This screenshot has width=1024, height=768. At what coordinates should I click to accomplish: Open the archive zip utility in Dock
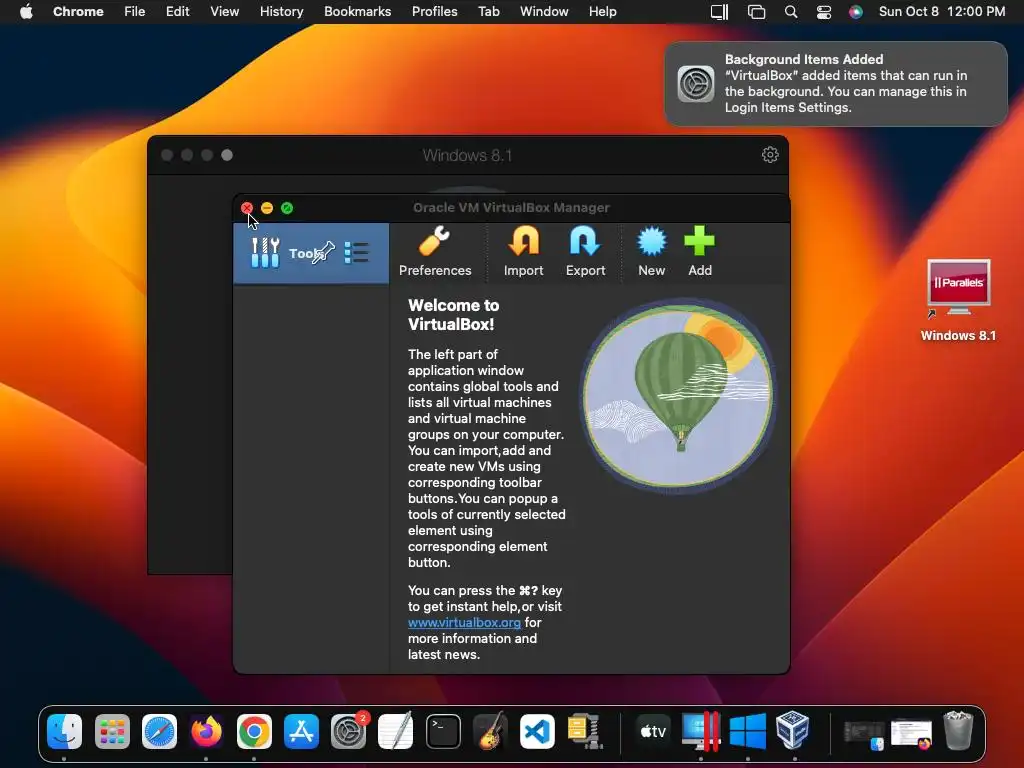pos(585,731)
